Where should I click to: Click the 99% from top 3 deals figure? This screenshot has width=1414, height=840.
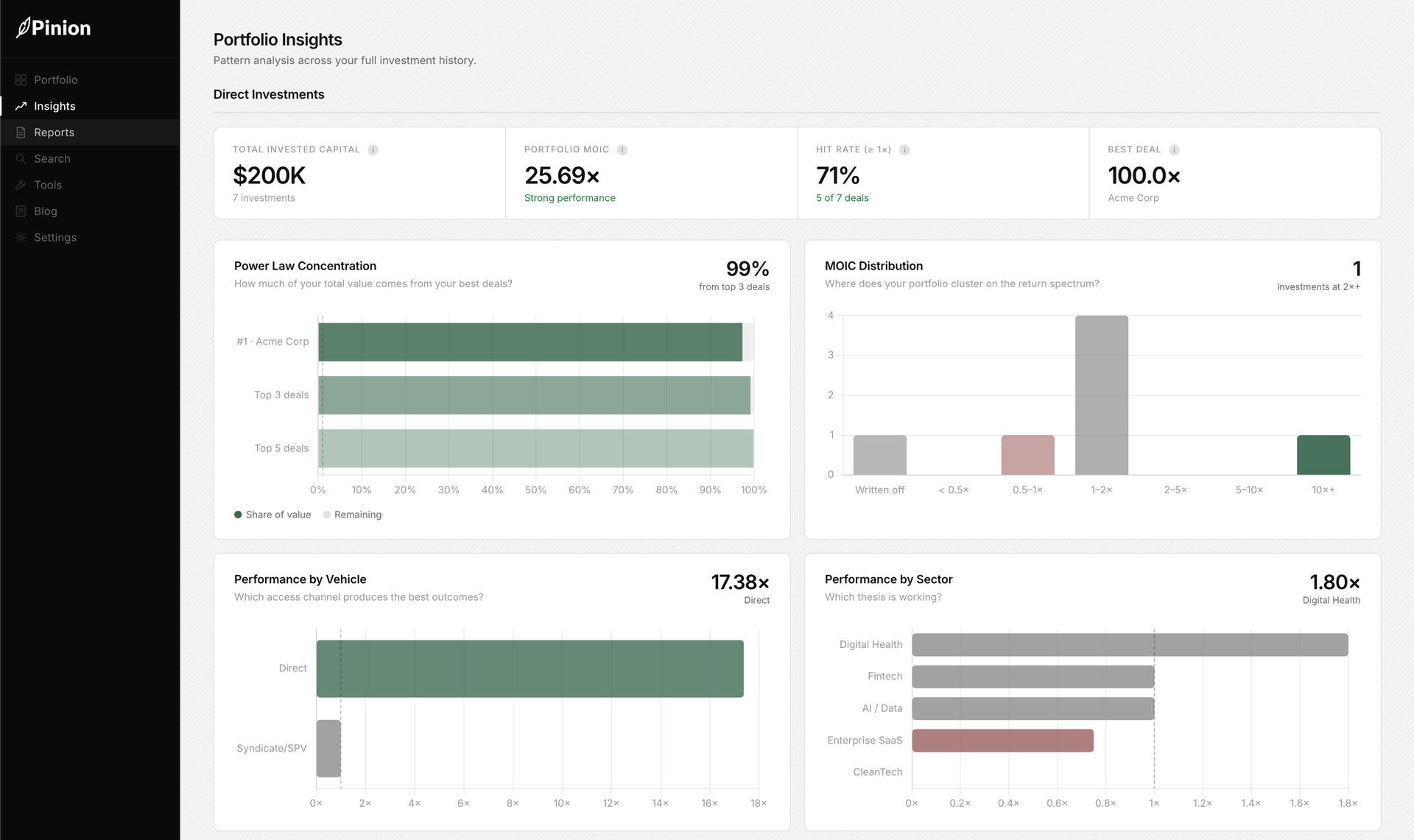748,269
